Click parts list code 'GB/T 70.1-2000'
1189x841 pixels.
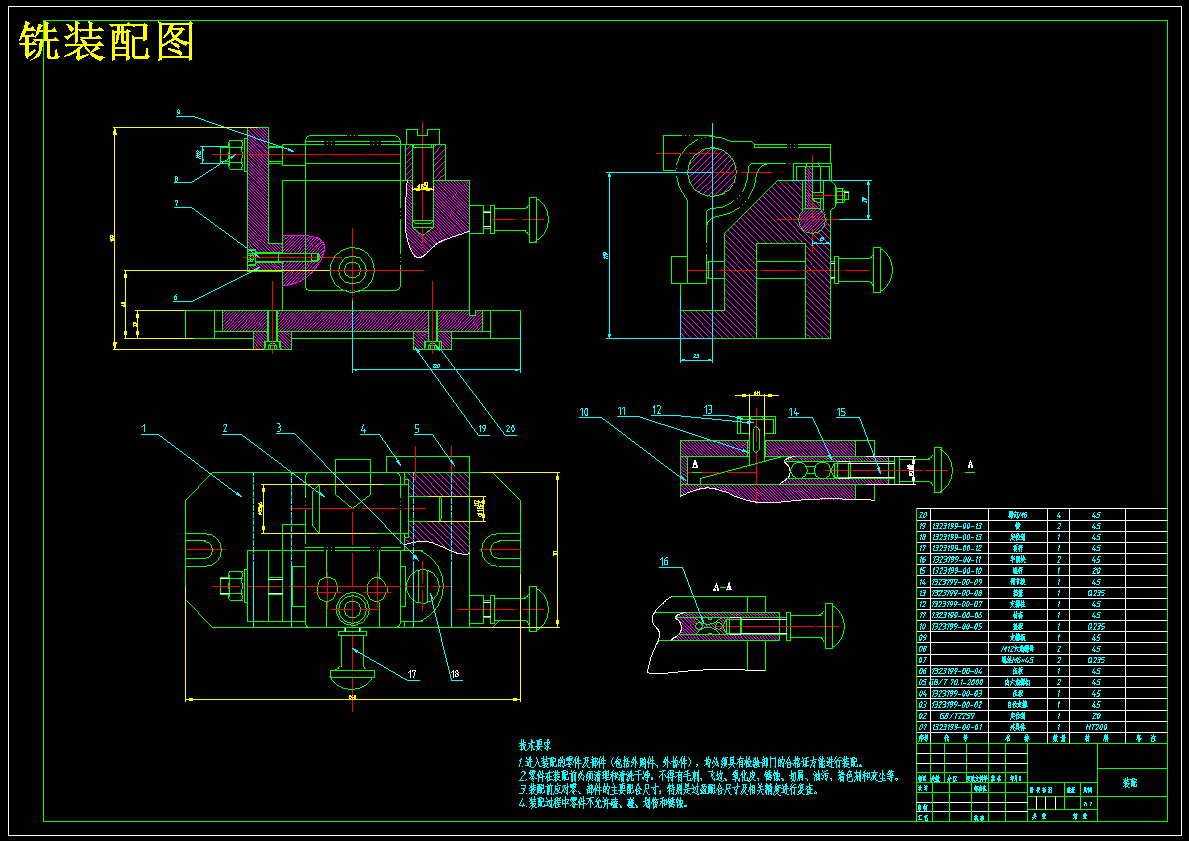pyautogui.click(x=956, y=683)
